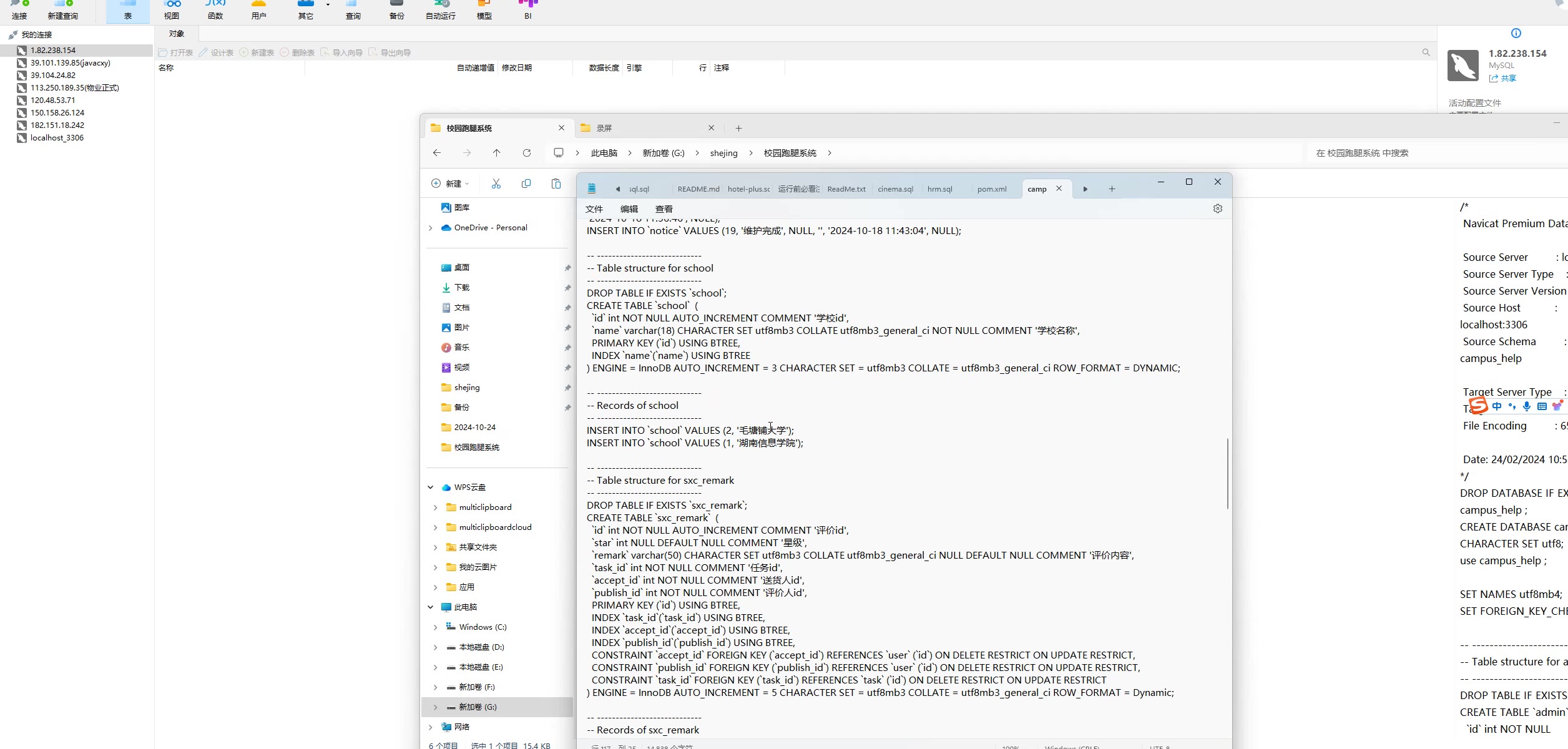This screenshot has width=1568, height=749.
Task: Switch to 录屏 tab in File Explorer
Action: point(648,128)
